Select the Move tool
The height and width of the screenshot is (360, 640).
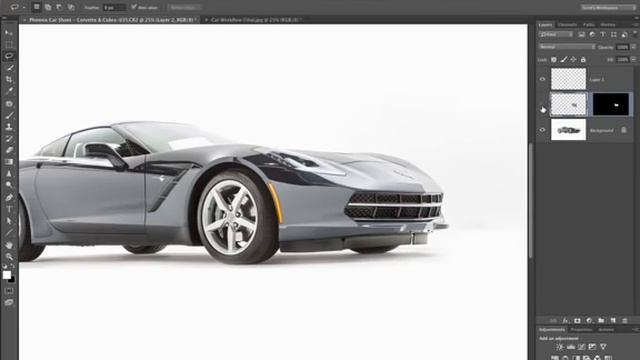9,33
